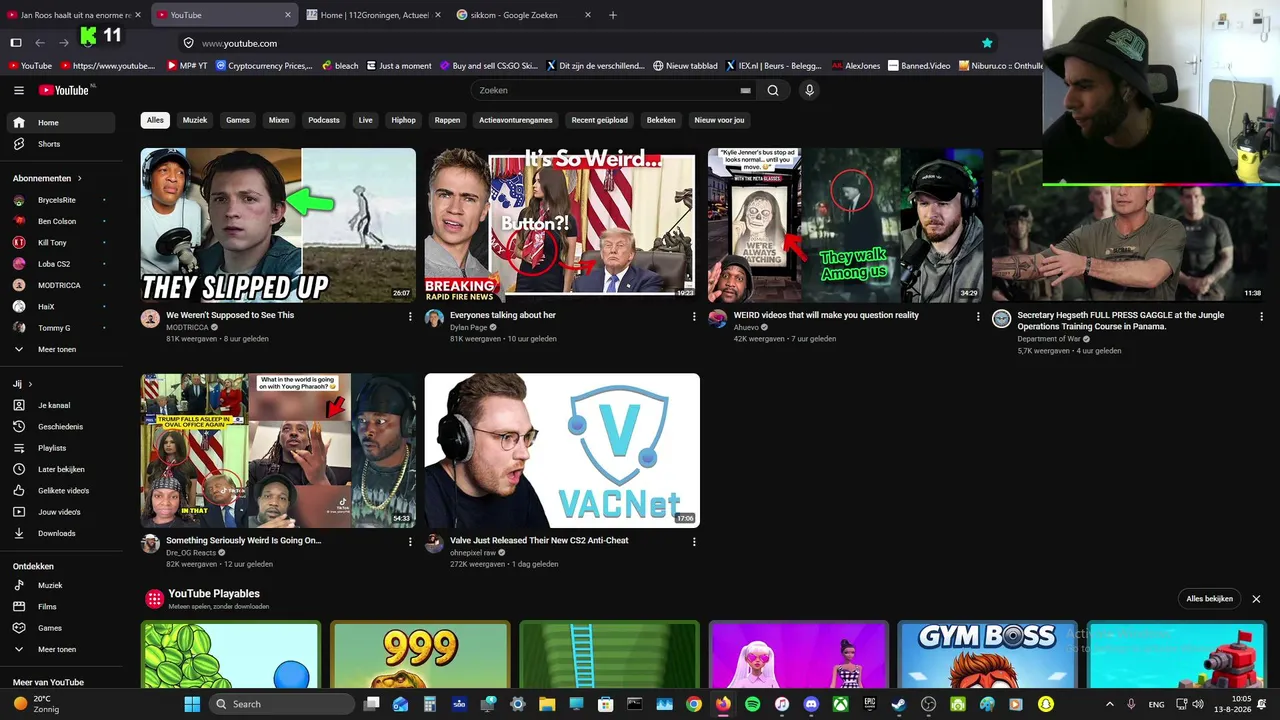Click the shield site-info icon
Screen dimensions: 1280x720
(x=188, y=43)
